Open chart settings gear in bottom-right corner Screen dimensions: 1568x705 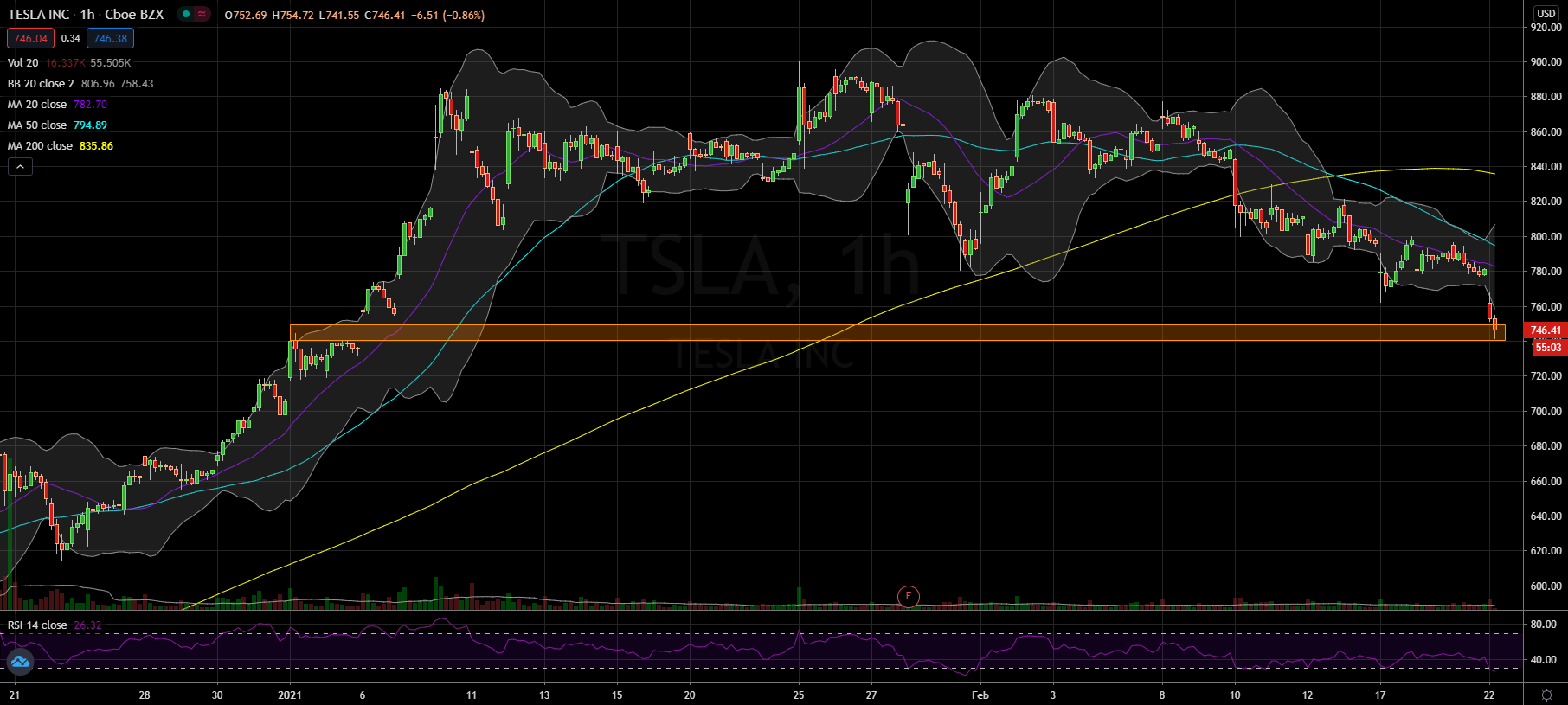[1546, 695]
